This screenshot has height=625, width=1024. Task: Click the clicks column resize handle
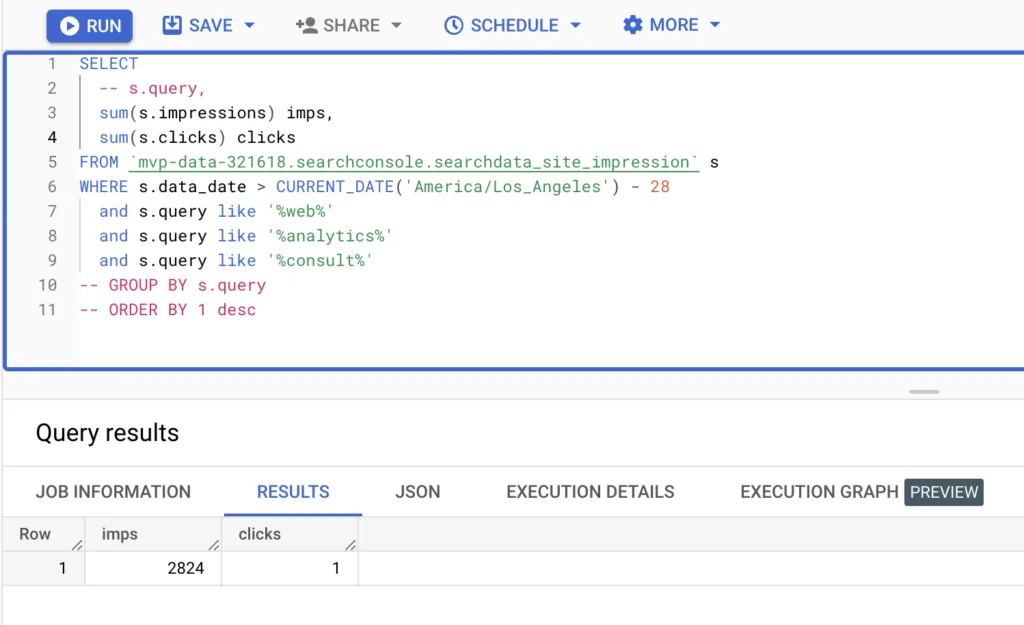349,544
